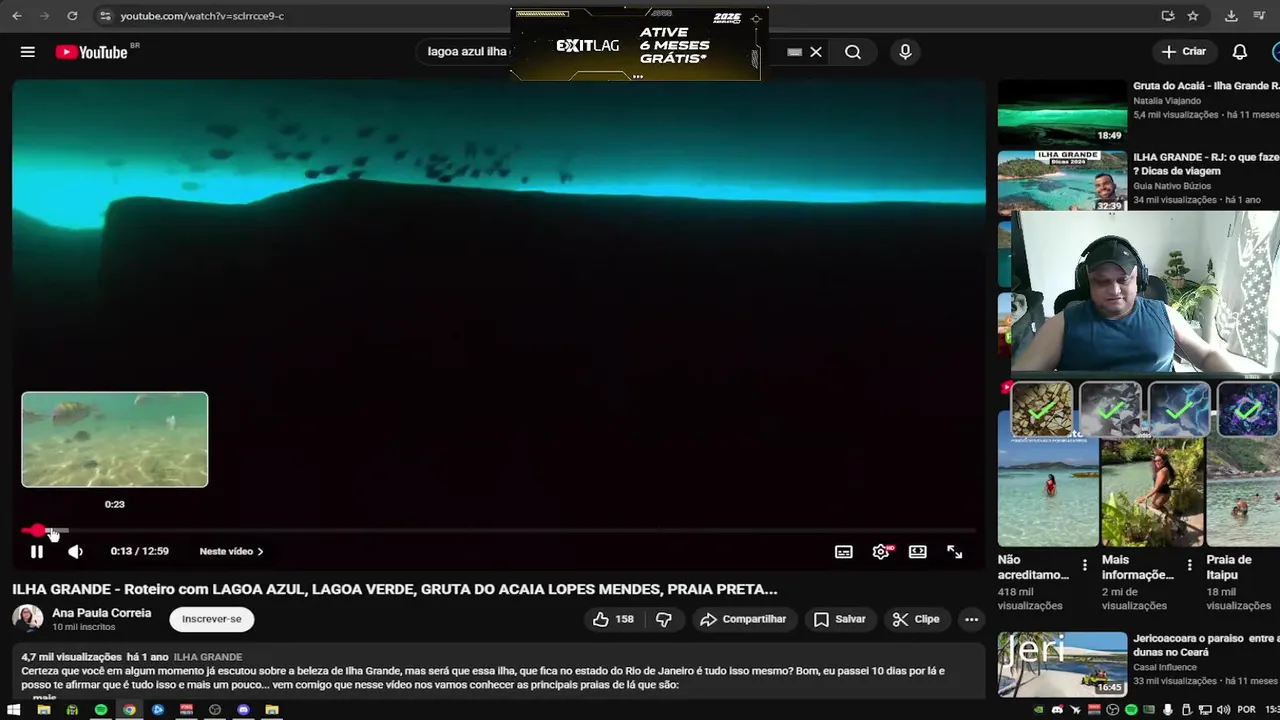Viewport: 1280px width, 720px height.
Task: Click the keyboard icon in search box
Action: [x=795, y=52]
